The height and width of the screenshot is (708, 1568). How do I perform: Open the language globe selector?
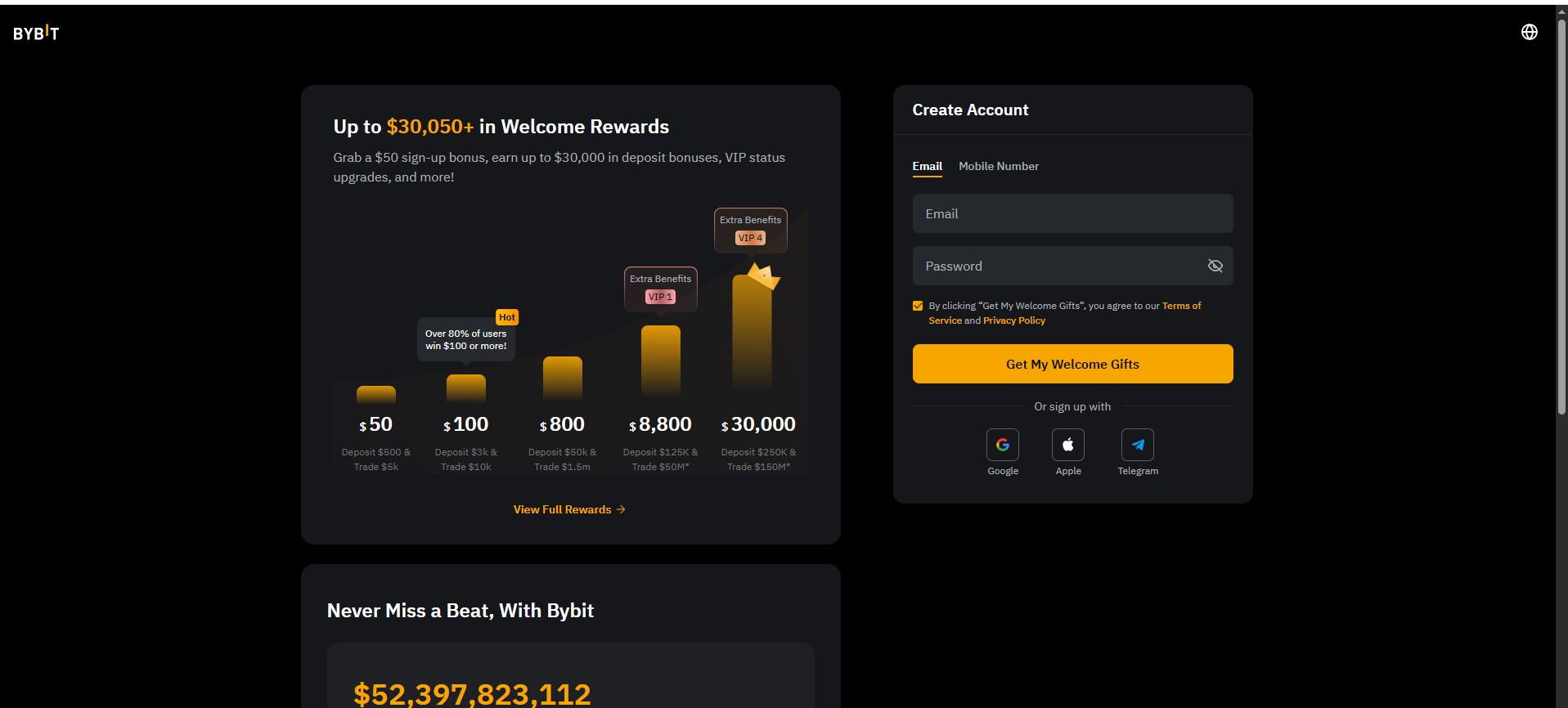point(1529,32)
